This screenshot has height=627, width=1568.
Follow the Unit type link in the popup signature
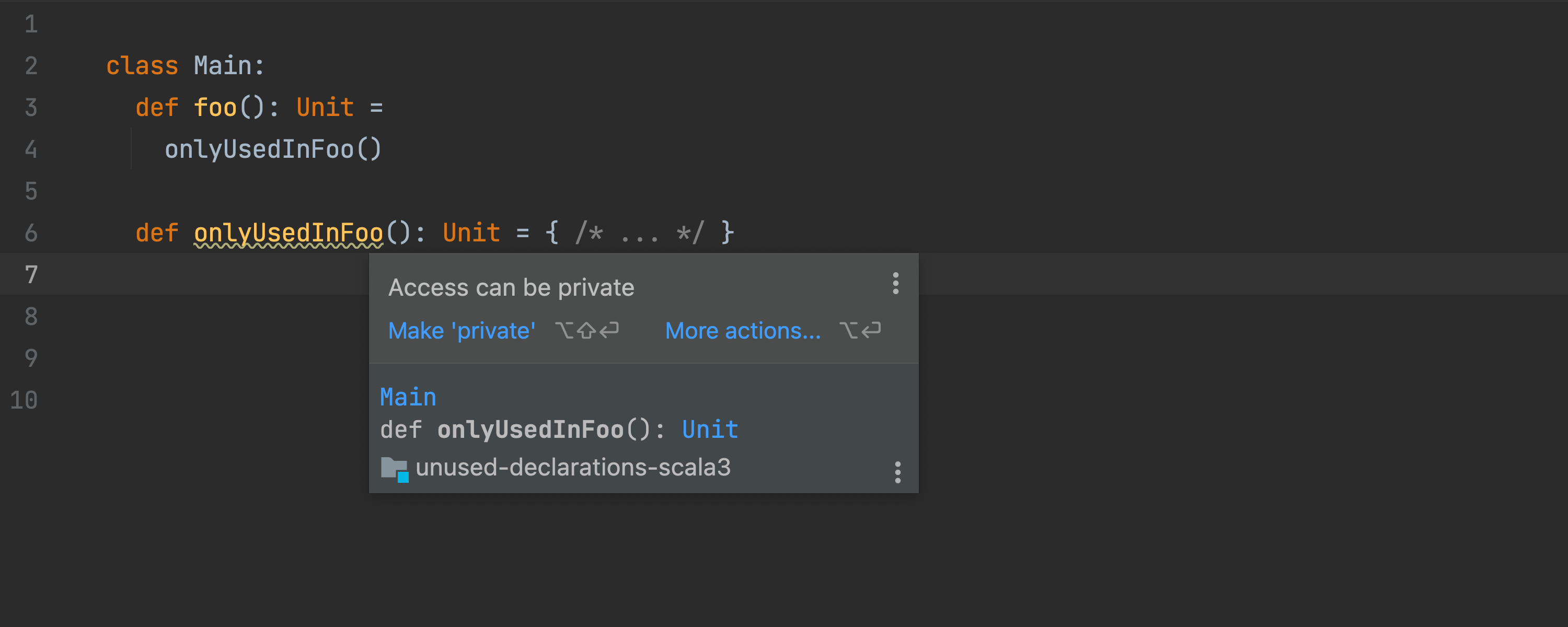710,430
